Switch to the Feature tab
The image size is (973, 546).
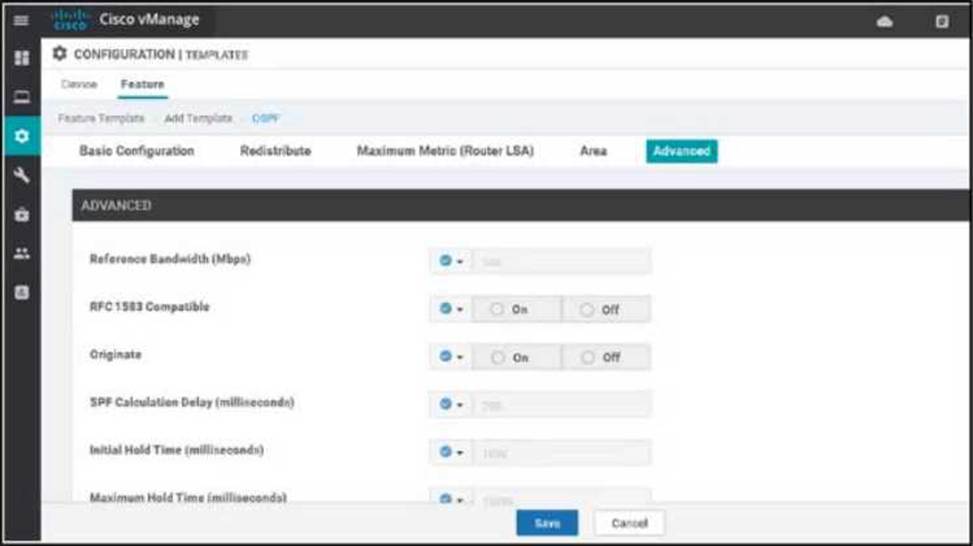click(x=143, y=84)
